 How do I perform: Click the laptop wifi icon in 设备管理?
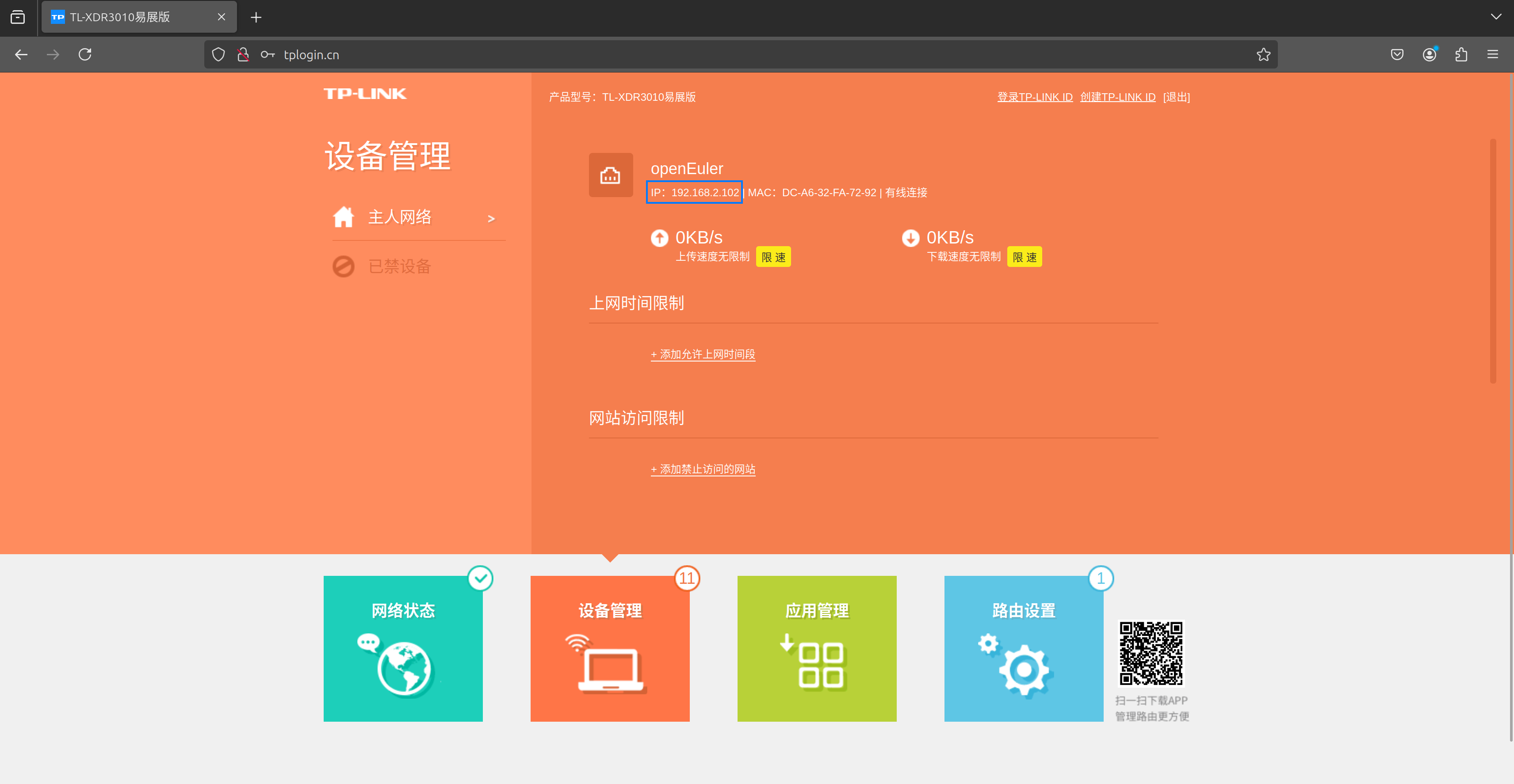605,664
